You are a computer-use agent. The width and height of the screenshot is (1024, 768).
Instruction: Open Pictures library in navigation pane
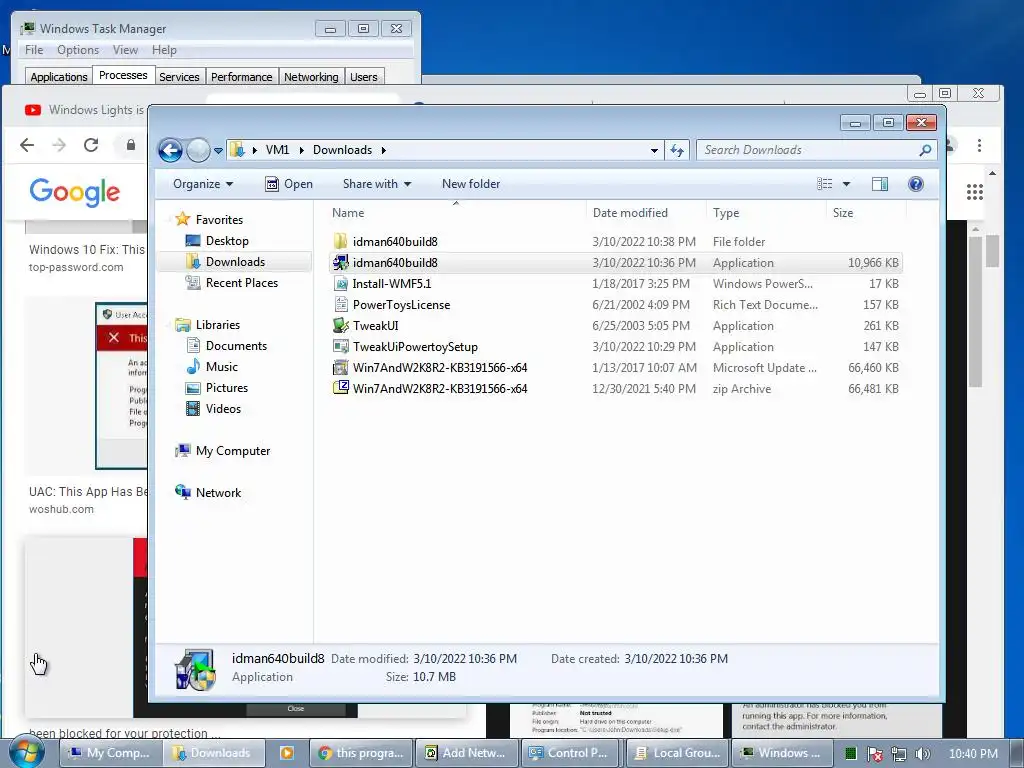[217, 388]
